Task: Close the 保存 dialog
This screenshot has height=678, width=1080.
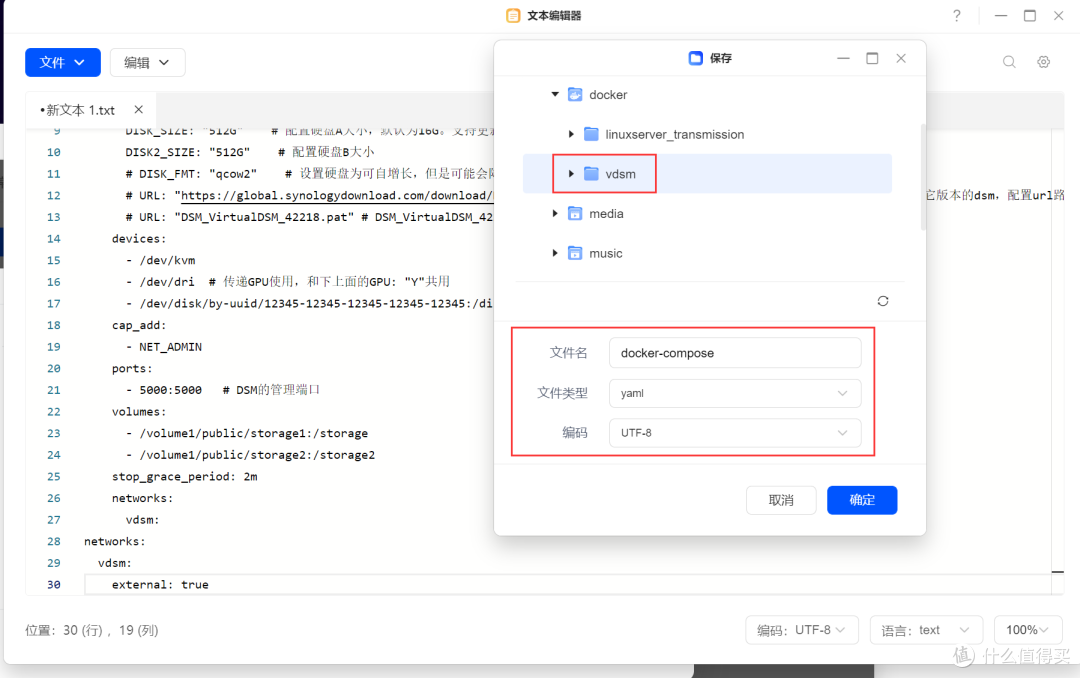Action: point(901,59)
